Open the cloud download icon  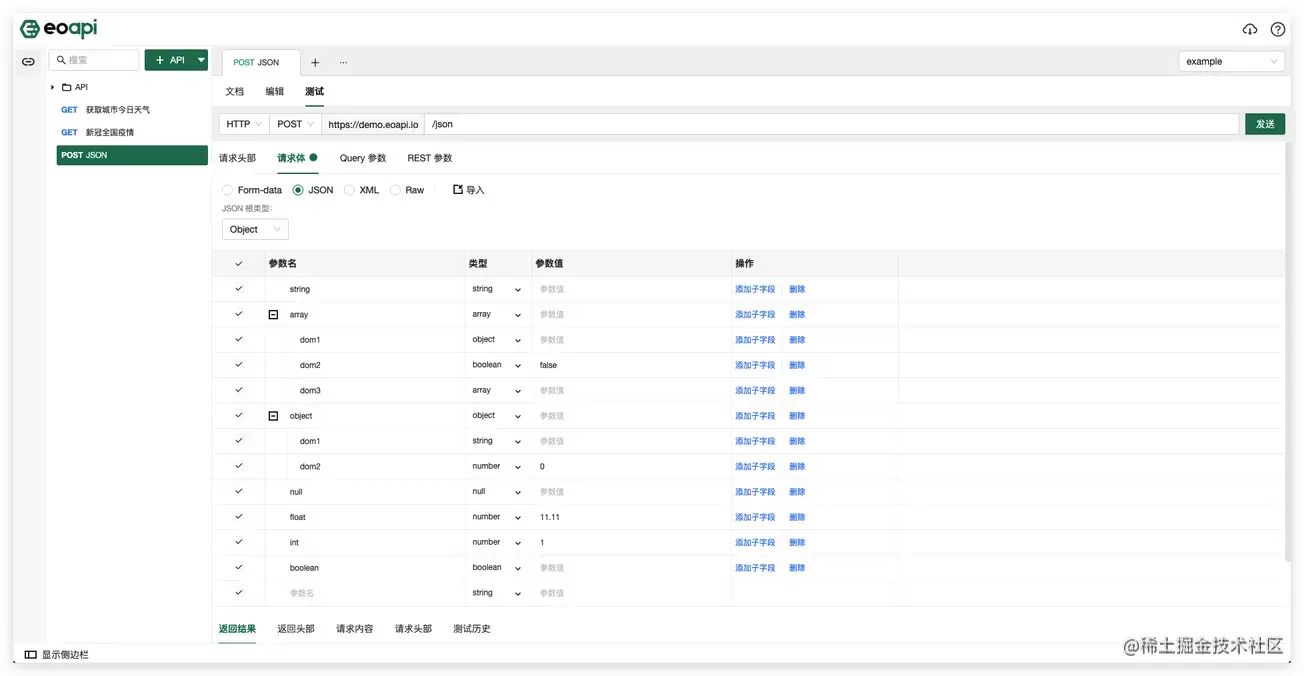pyautogui.click(x=1250, y=29)
